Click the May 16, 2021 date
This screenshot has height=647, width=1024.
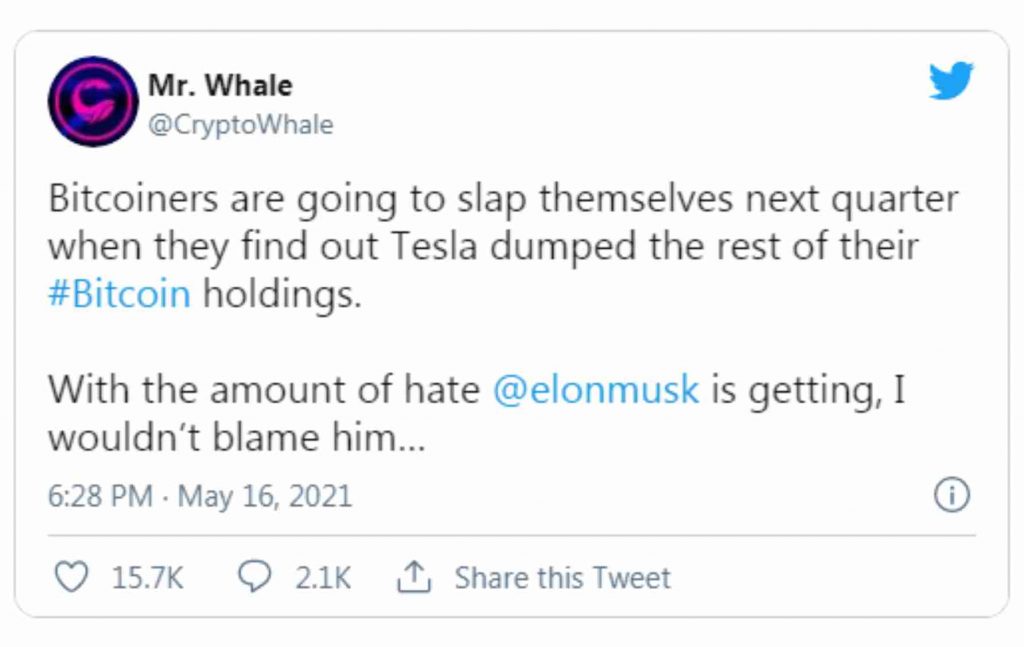coord(265,496)
